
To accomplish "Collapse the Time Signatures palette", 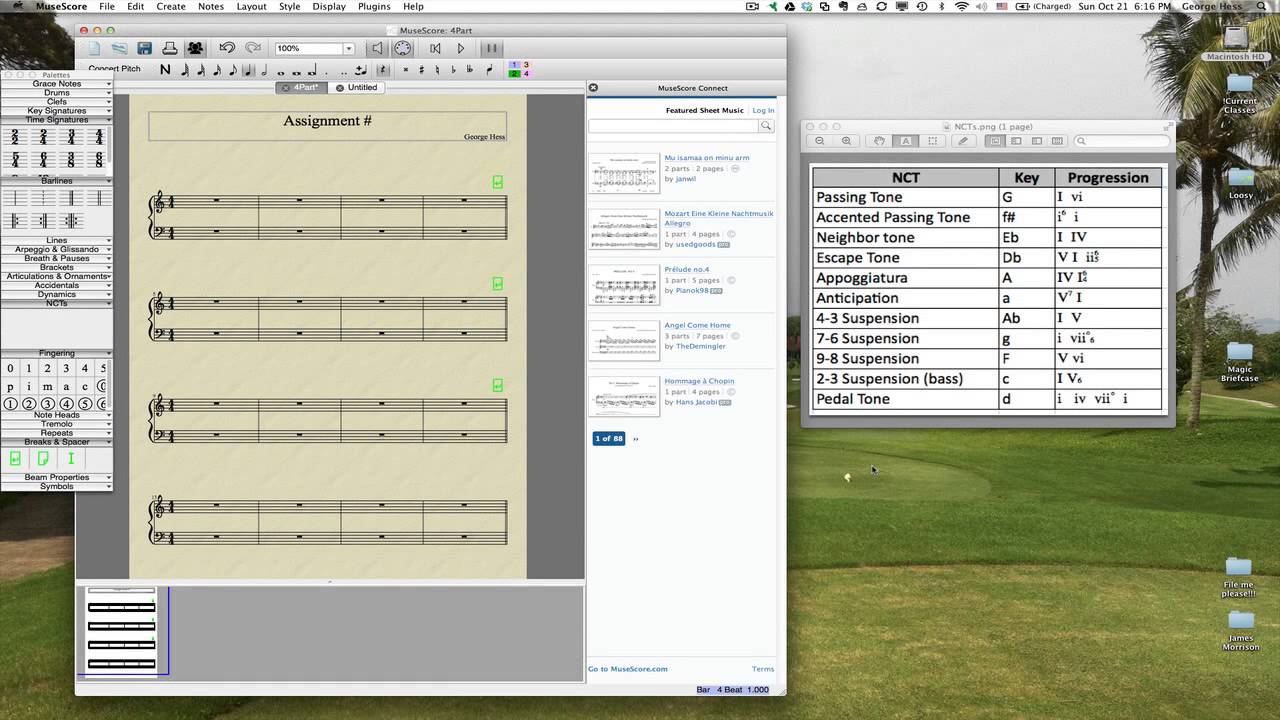I will click(57, 120).
